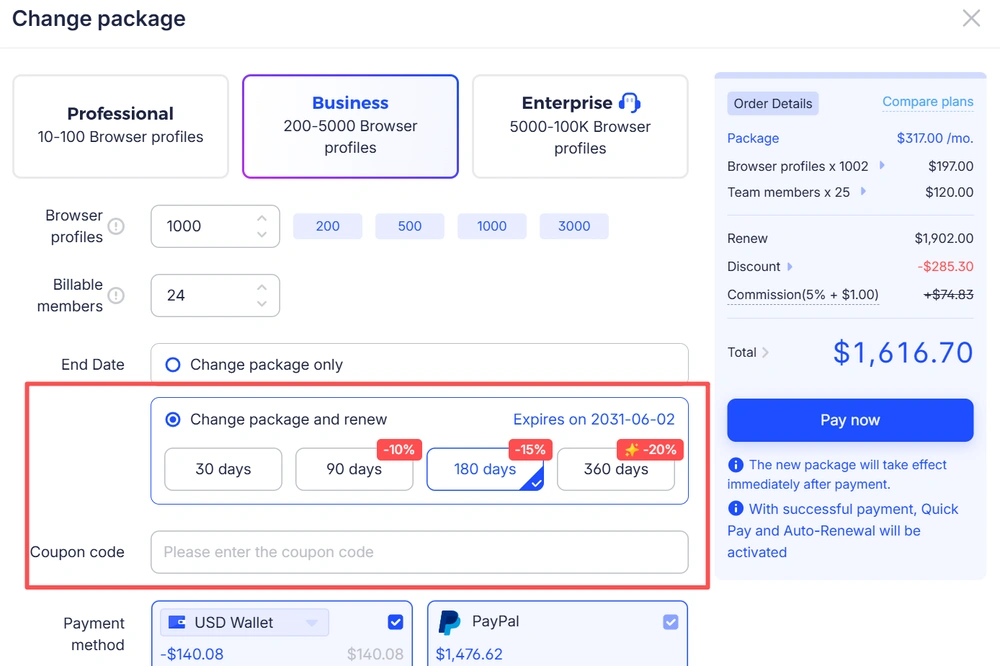
Task: Focus the Billable members number field
Action: (215, 295)
